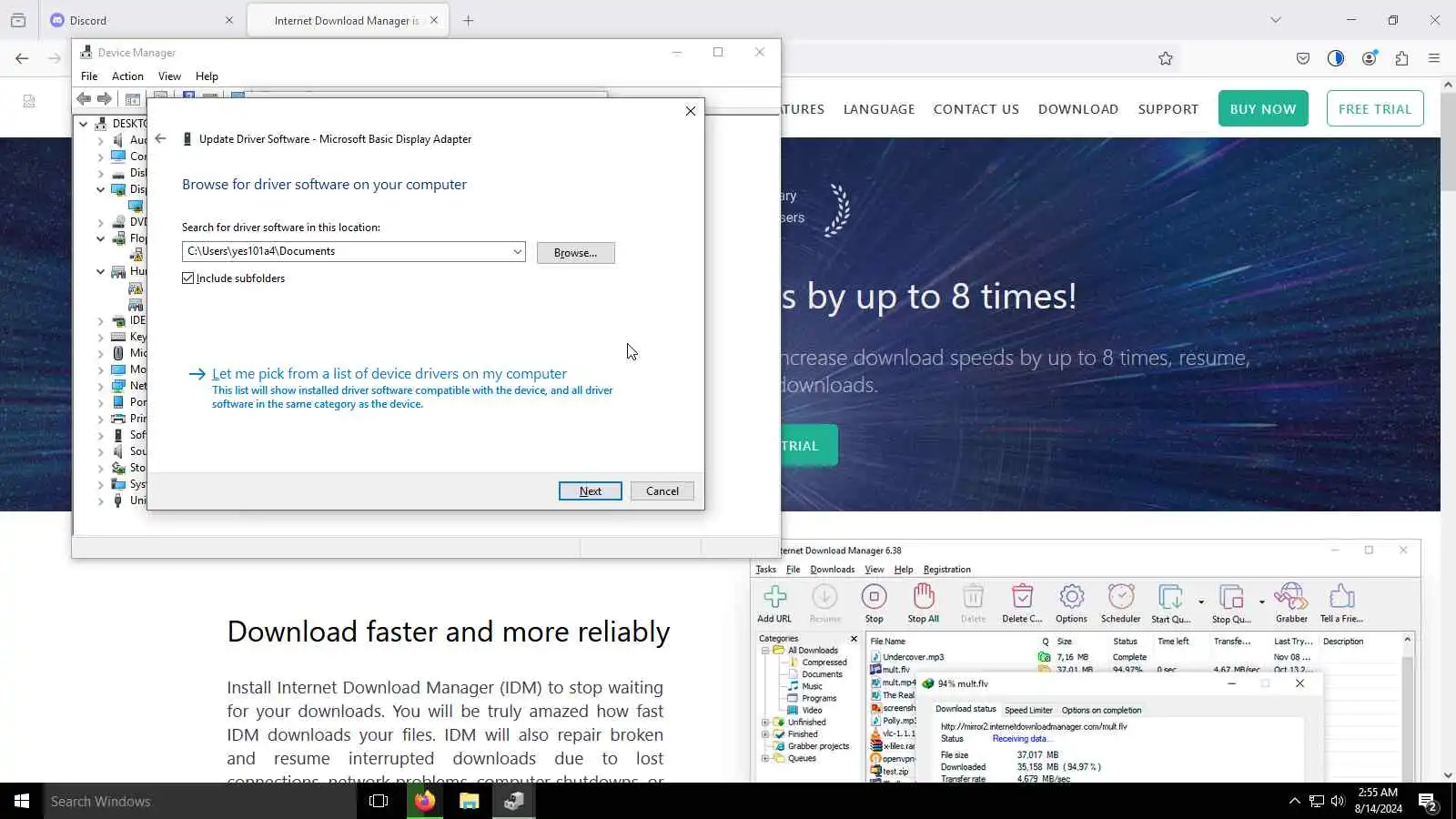The image size is (1456, 819).
Task: Click the 'Download faster and more reliably' heading
Action: [449, 632]
